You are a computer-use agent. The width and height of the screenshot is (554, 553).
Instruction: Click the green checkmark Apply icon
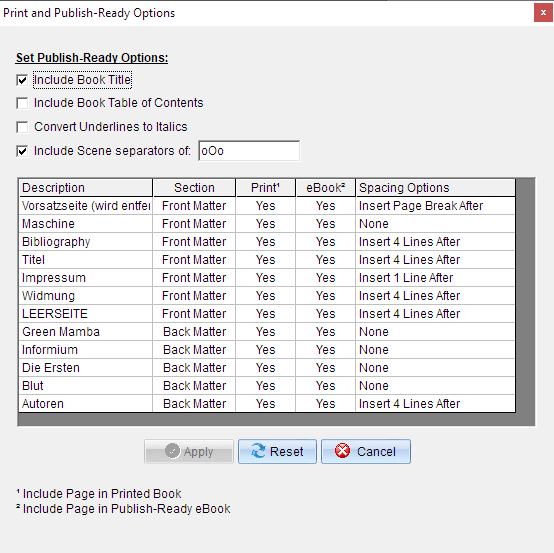(x=172, y=451)
